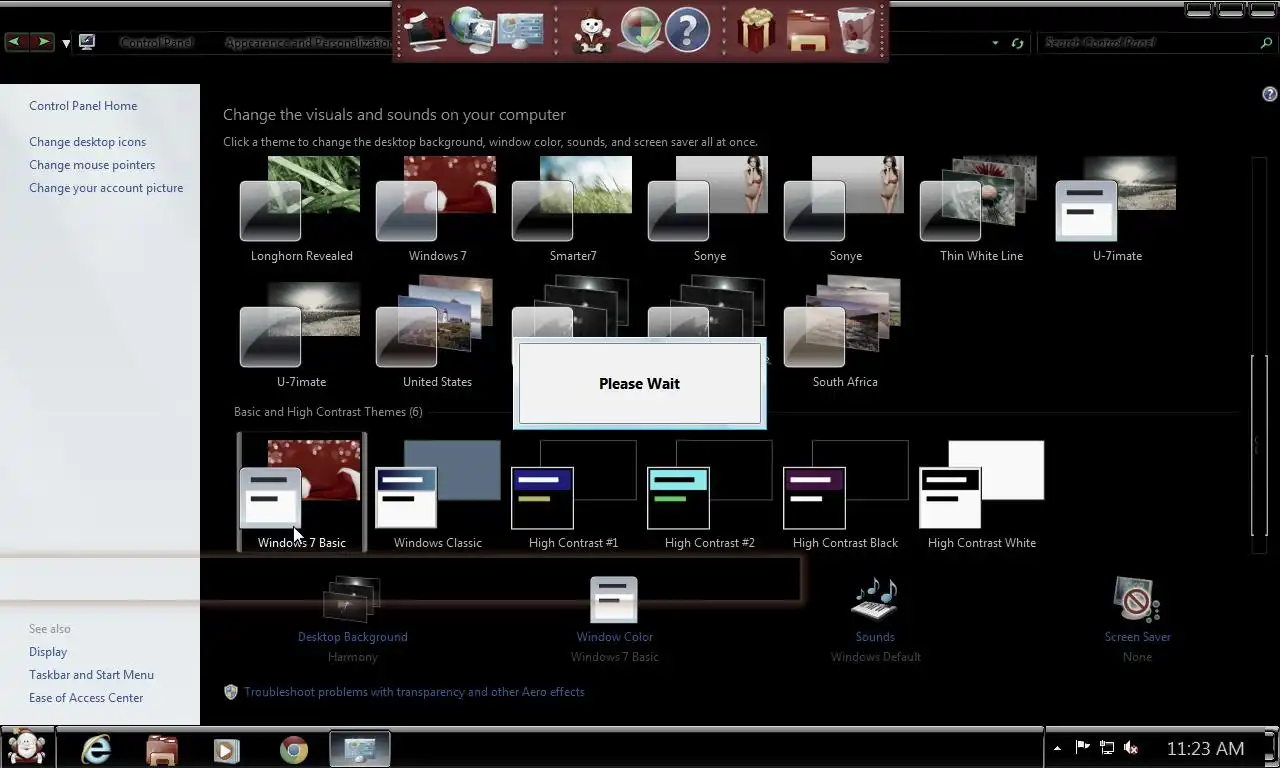The width and height of the screenshot is (1280, 768).
Task: Expand the address bar history dropdown arrow
Action: [995, 43]
